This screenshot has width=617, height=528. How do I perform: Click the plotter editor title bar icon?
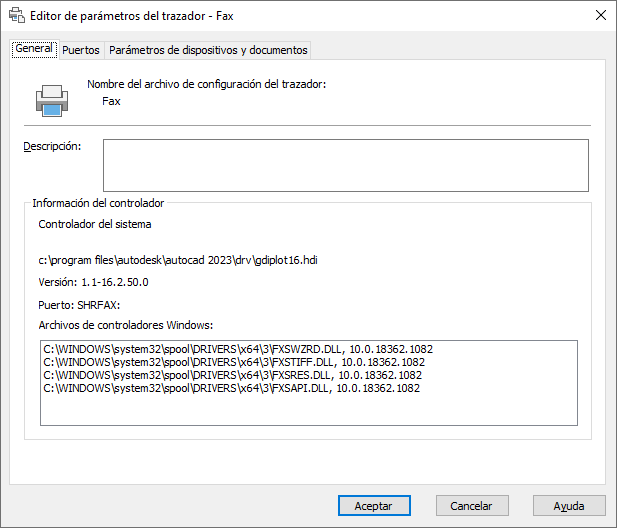[16, 16]
